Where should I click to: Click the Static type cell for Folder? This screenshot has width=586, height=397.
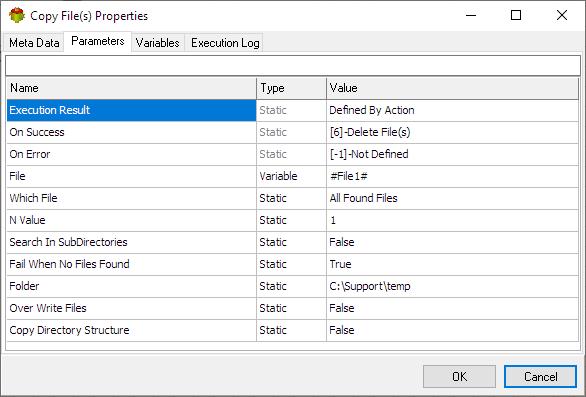(292, 286)
